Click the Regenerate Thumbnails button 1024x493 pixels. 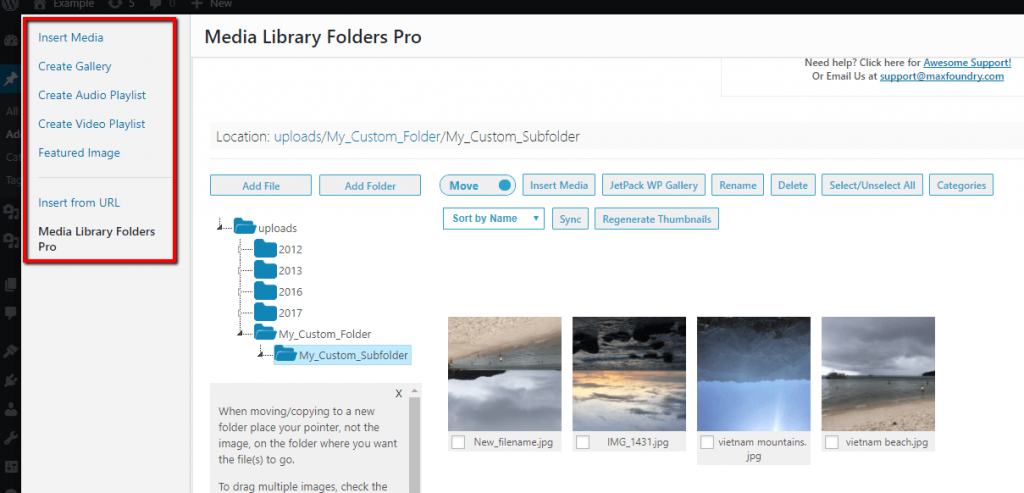tap(656, 219)
